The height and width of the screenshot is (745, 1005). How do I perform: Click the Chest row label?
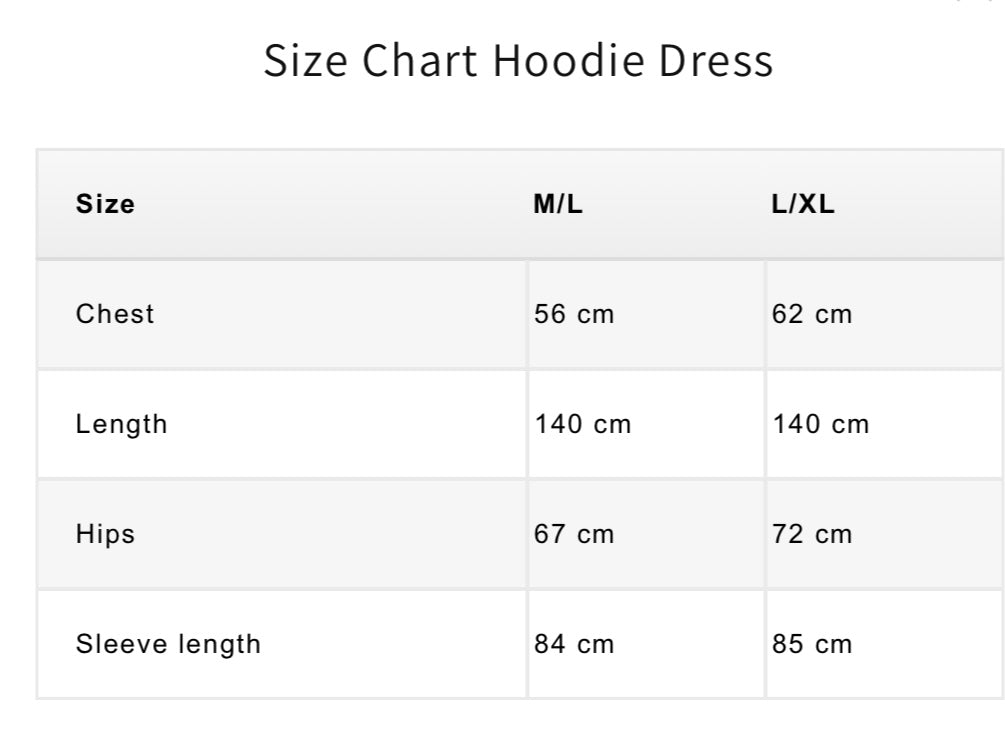point(115,314)
